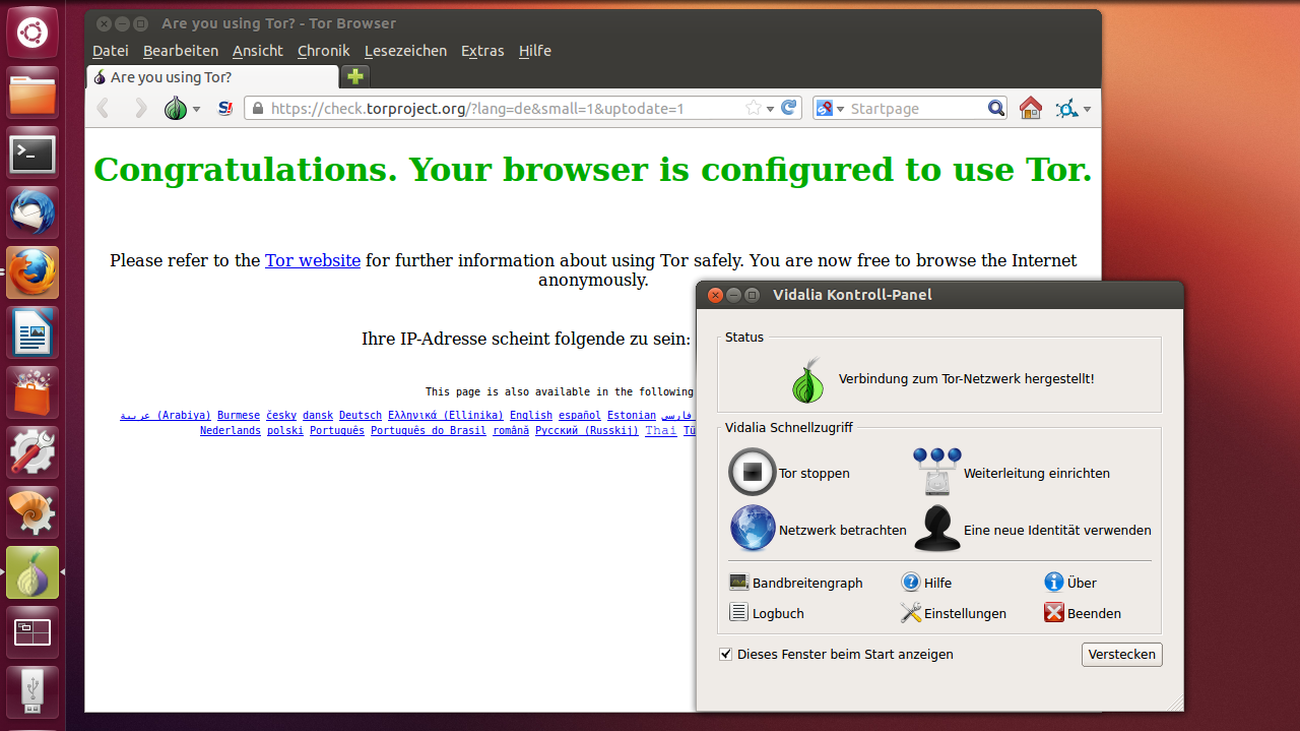Screen dimensions: 1300x731
Task: Click the browser home button
Action: [1030, 108]
